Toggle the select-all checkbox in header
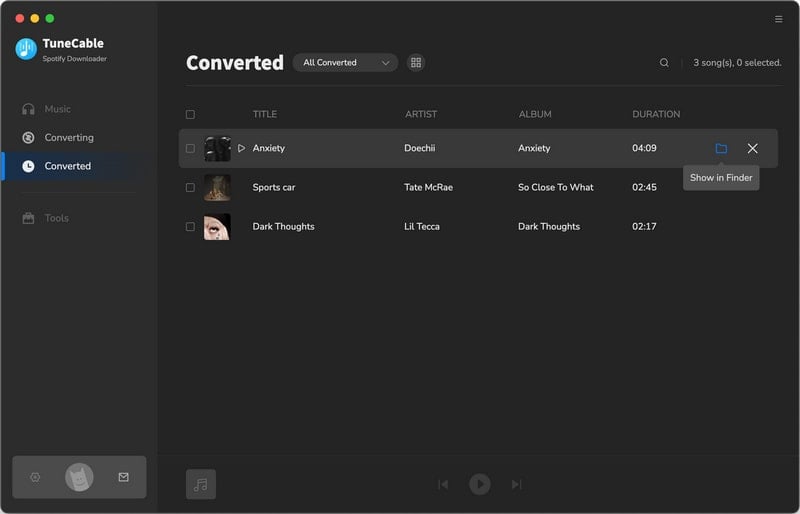This screenshot has width=800, height=514. point(190,114)
